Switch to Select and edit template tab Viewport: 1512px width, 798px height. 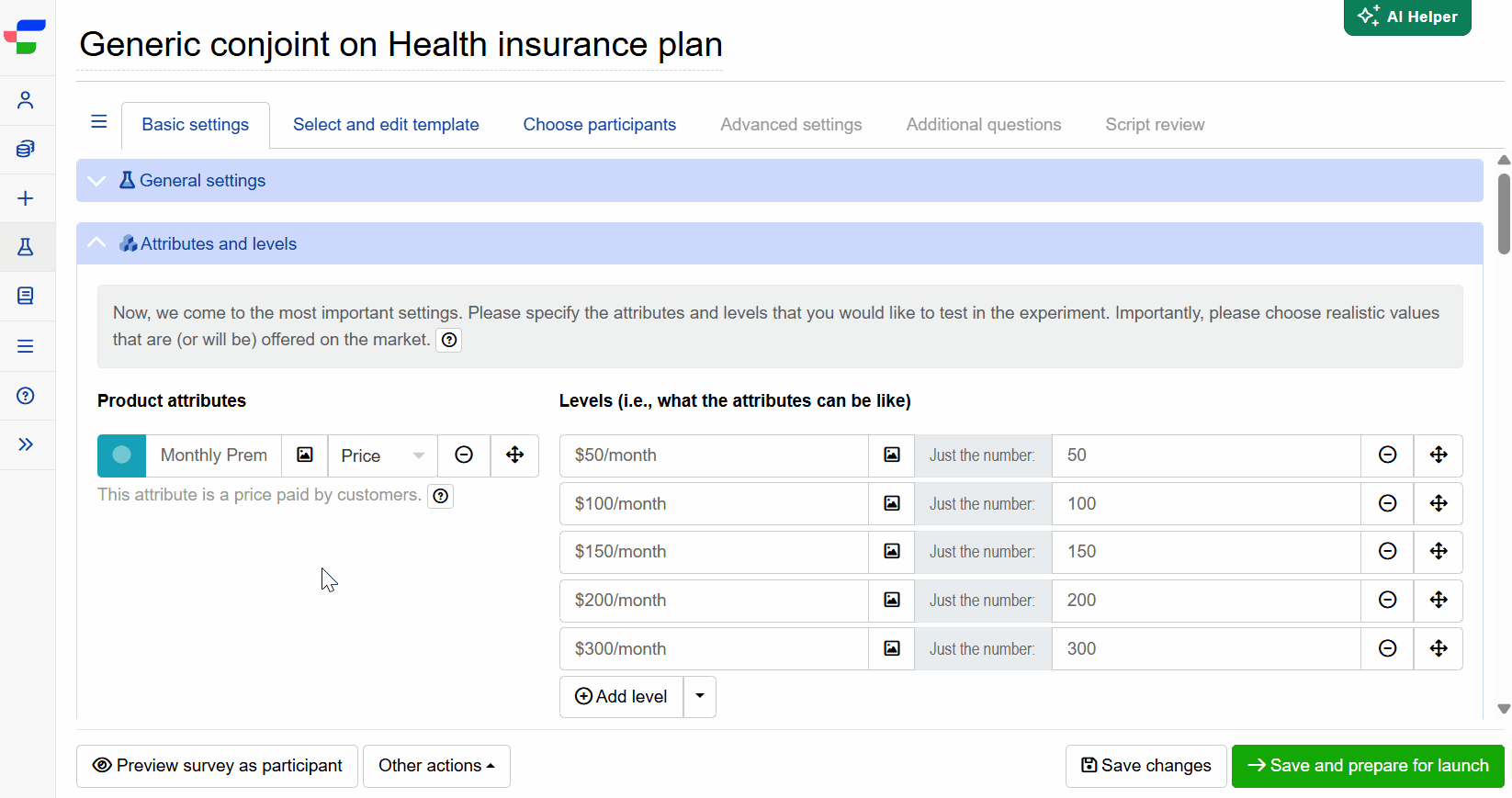click(386, 125)
